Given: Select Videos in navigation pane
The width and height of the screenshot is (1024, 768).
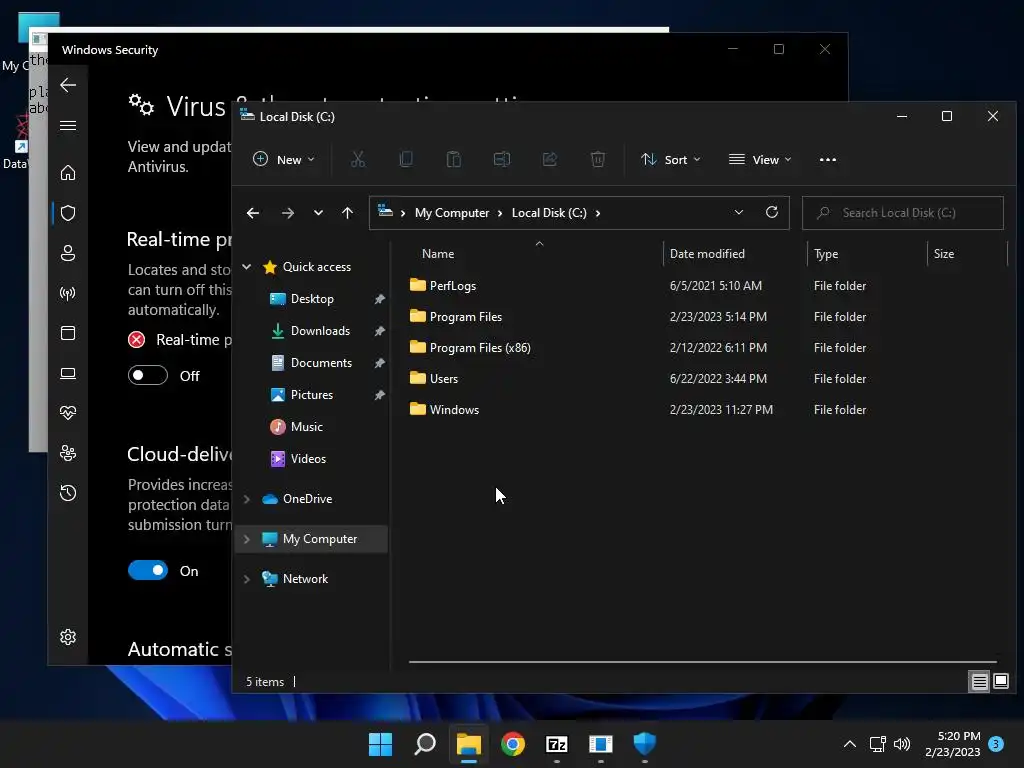Looking at the screenshot, I should 308,458.
